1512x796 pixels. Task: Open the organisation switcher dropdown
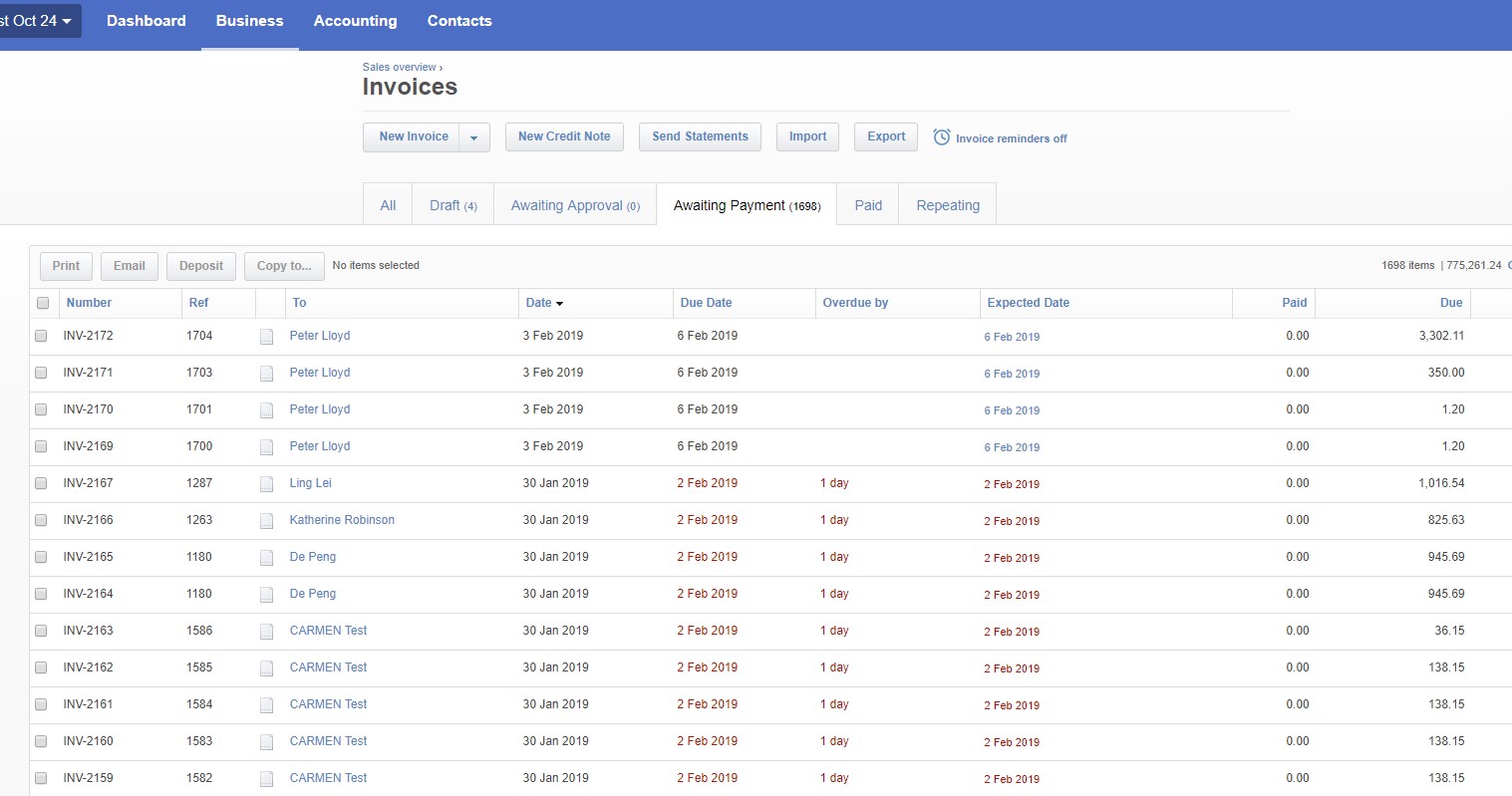40,21
